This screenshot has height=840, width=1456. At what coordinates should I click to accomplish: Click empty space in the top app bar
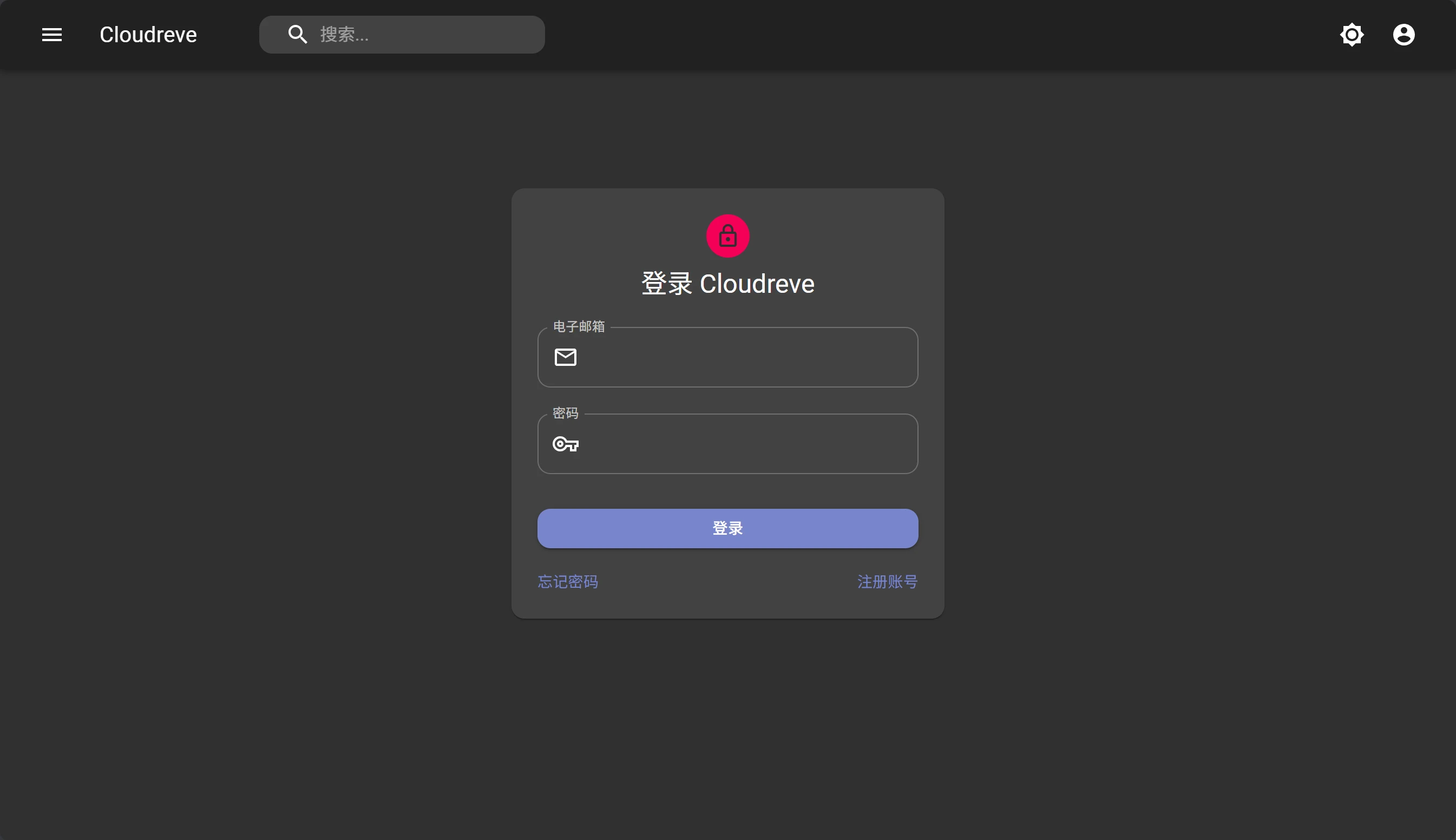(x=923, y=35)
